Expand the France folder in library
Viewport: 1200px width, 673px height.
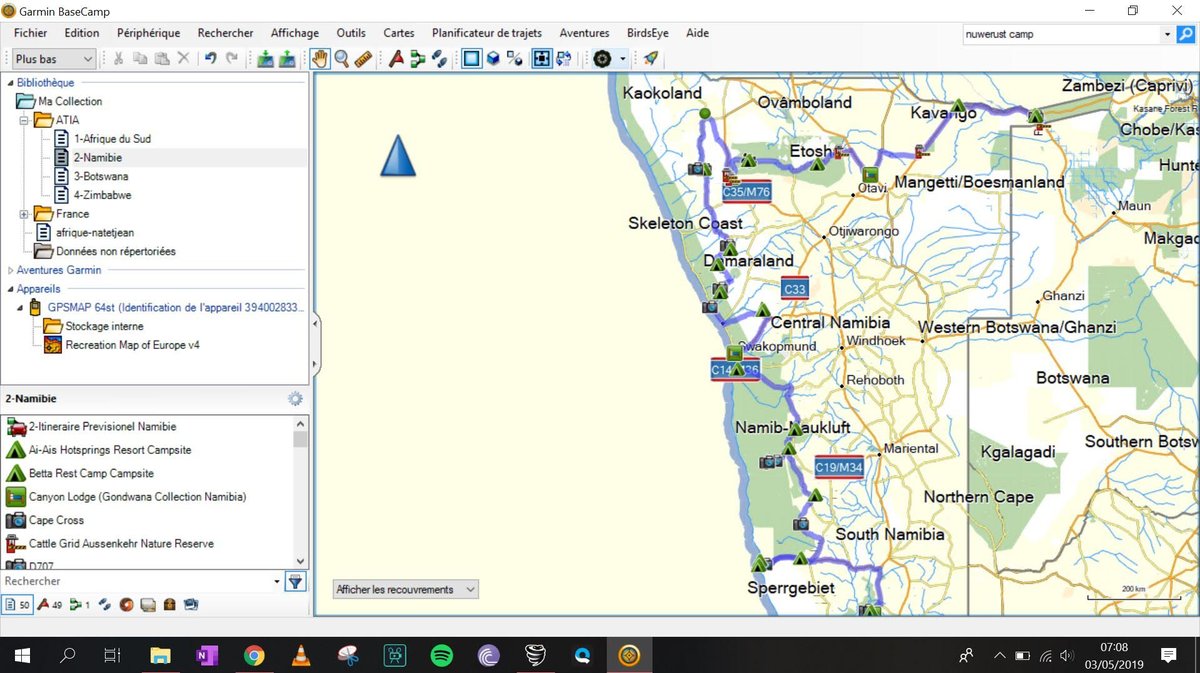(x=24, y=214)
